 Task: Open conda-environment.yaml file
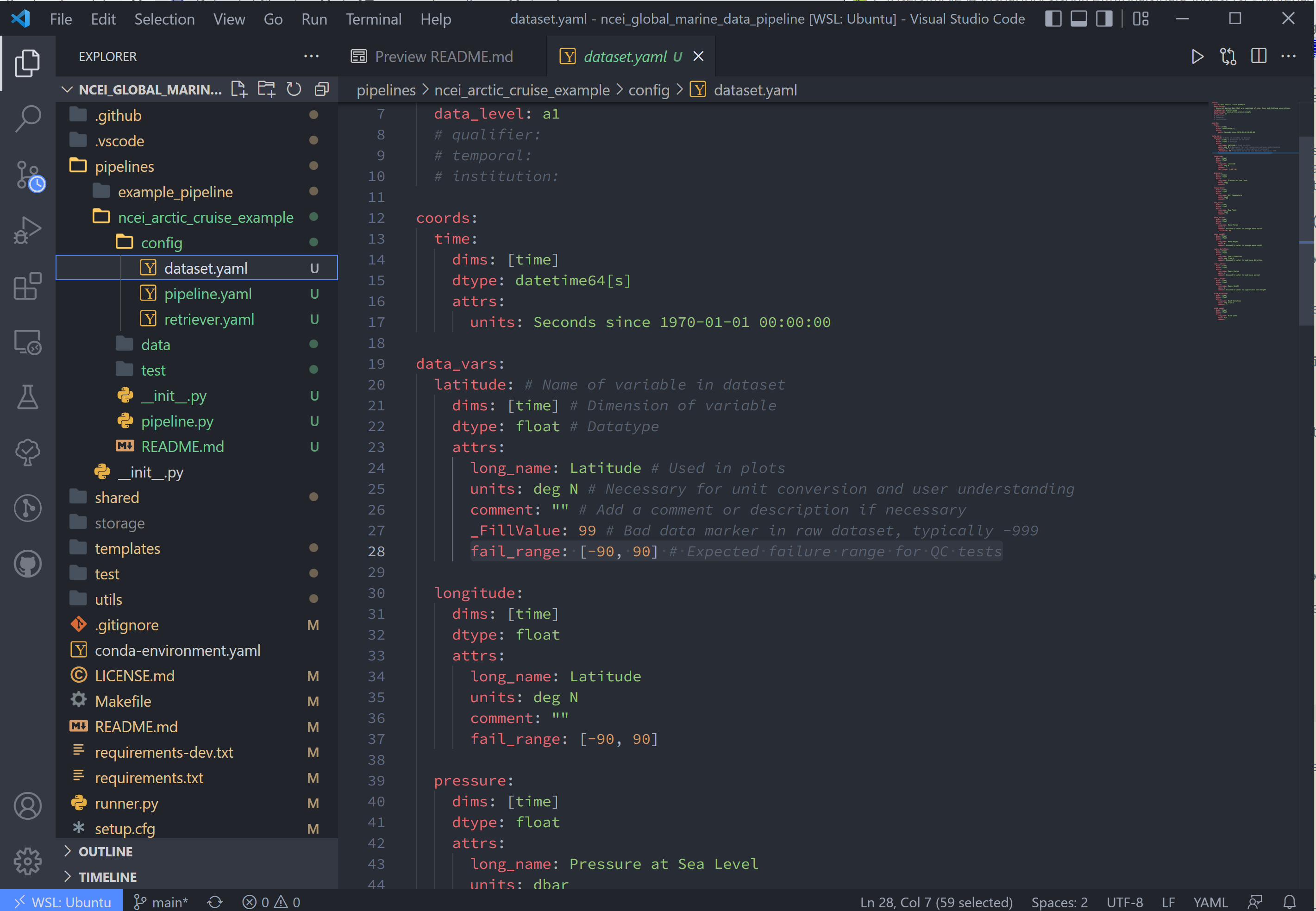point(197,651)
